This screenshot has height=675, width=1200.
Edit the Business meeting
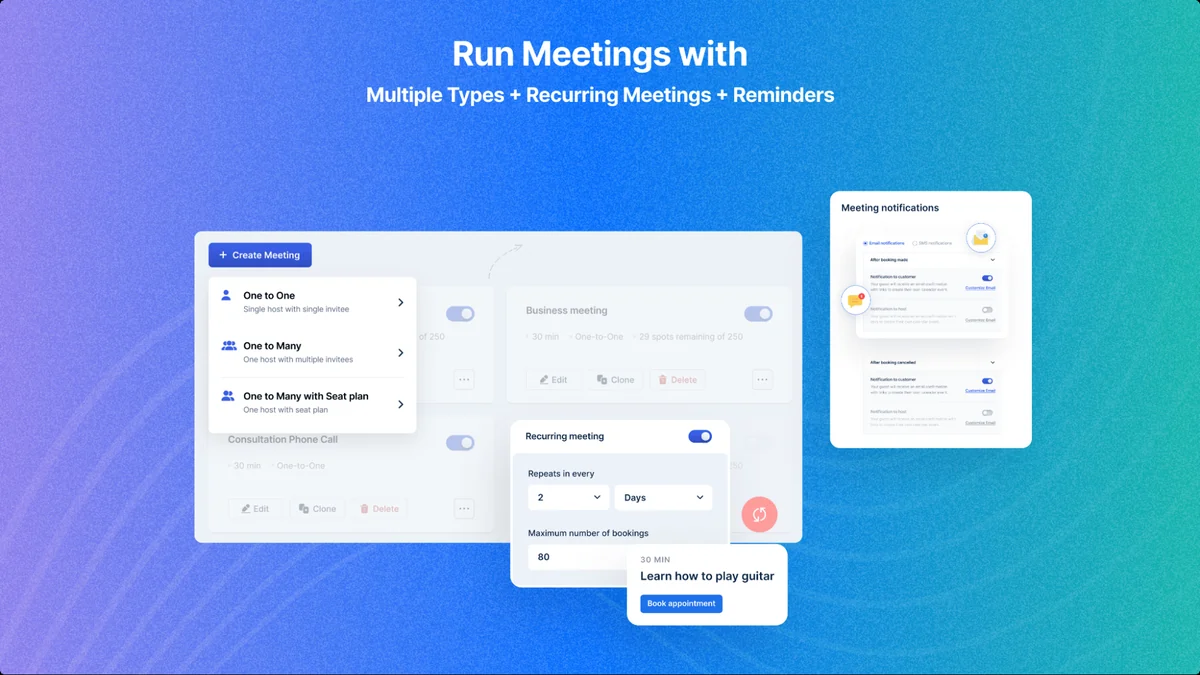[553, 380]
